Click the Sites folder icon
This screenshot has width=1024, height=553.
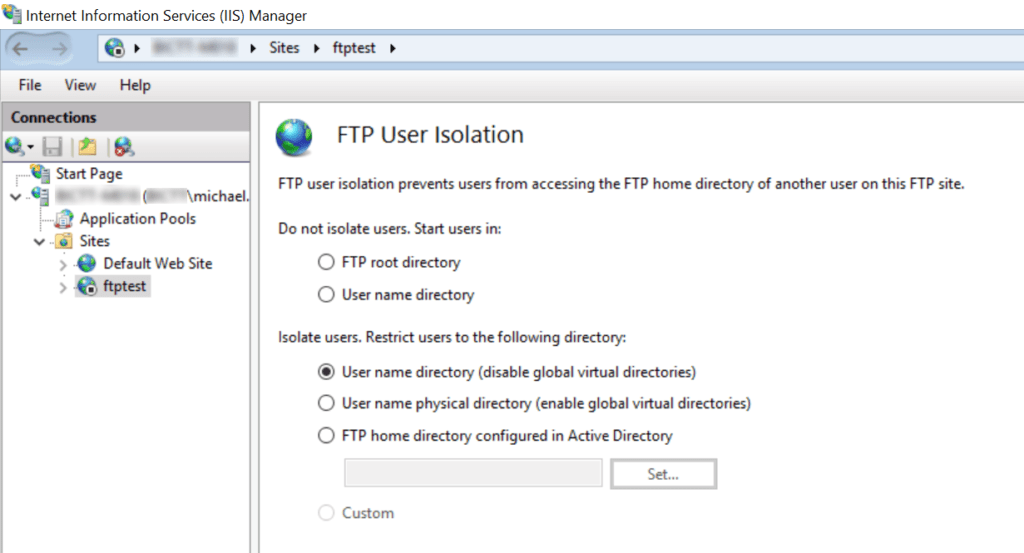[64, 241]
